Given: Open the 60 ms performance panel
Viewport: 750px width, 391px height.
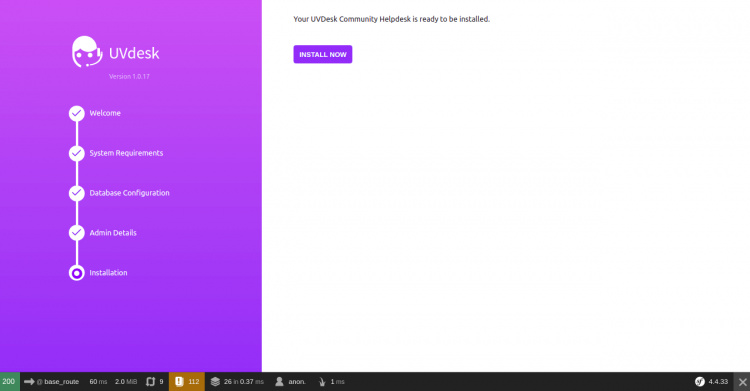Looking at the screenshot, I should pyautogui.click(x=98, y=382).
